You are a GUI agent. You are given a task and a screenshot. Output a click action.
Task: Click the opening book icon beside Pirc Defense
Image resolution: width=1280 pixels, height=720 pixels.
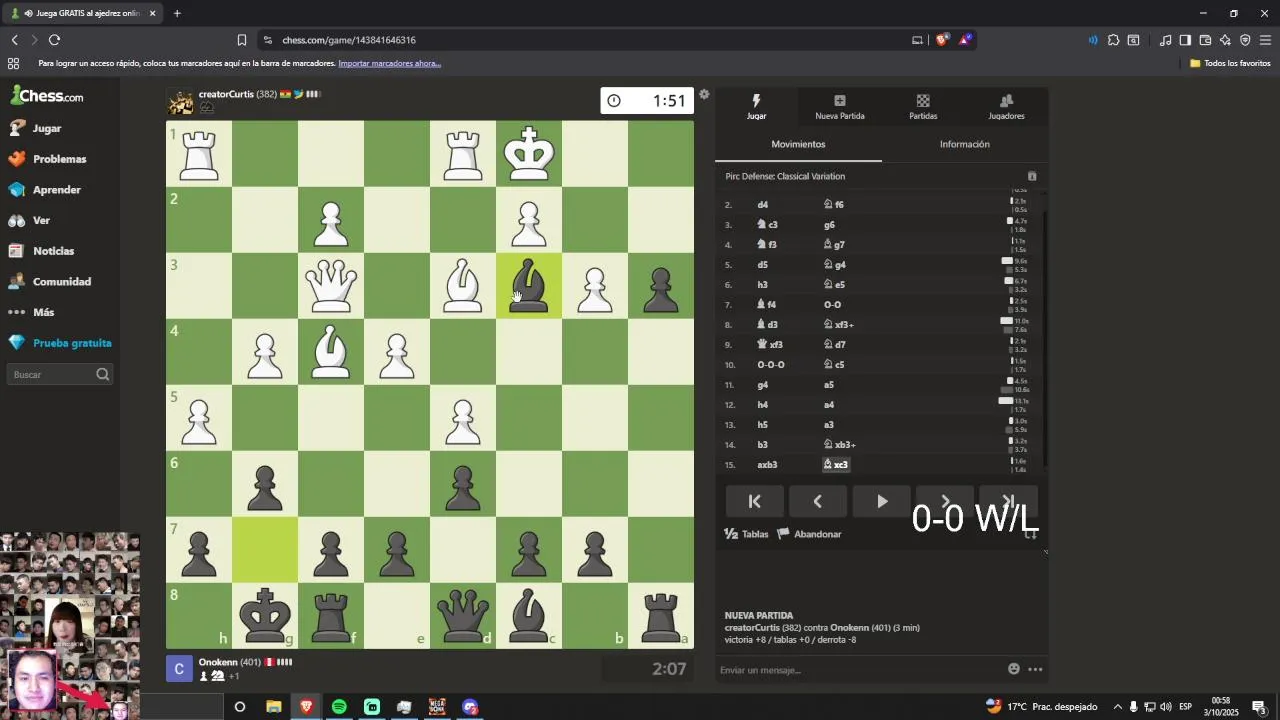click(1032, 176)
